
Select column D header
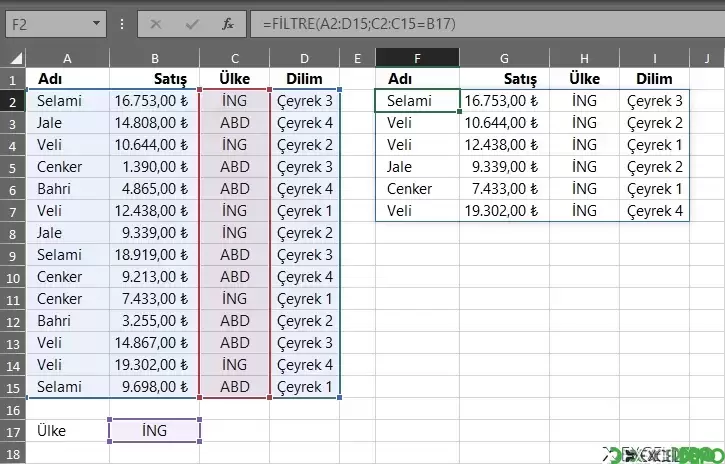pos(304,58)
